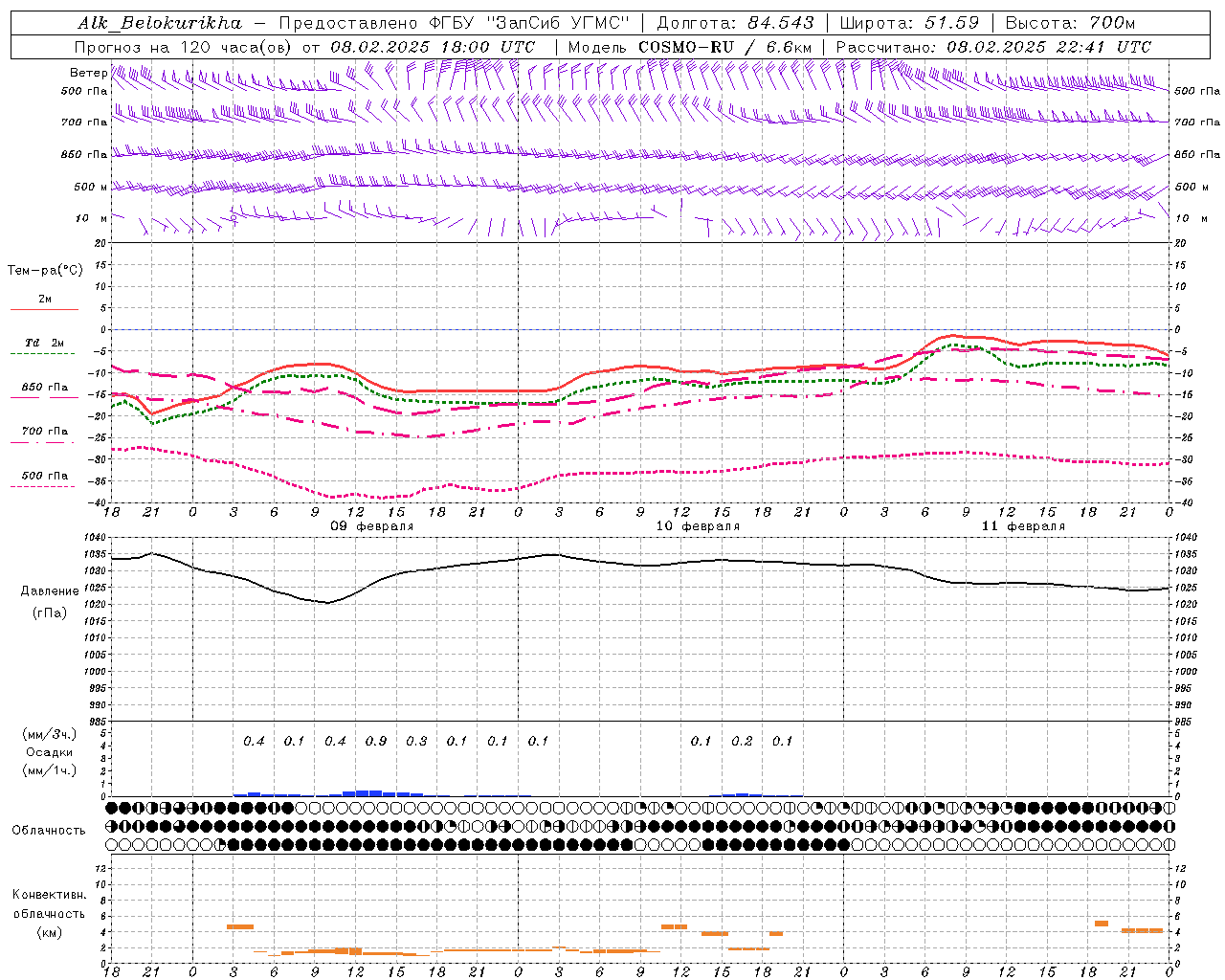This screenshot has width=1225, height=980.
Task: Click the 0.2 precipitation amount value
Action: 742,742
